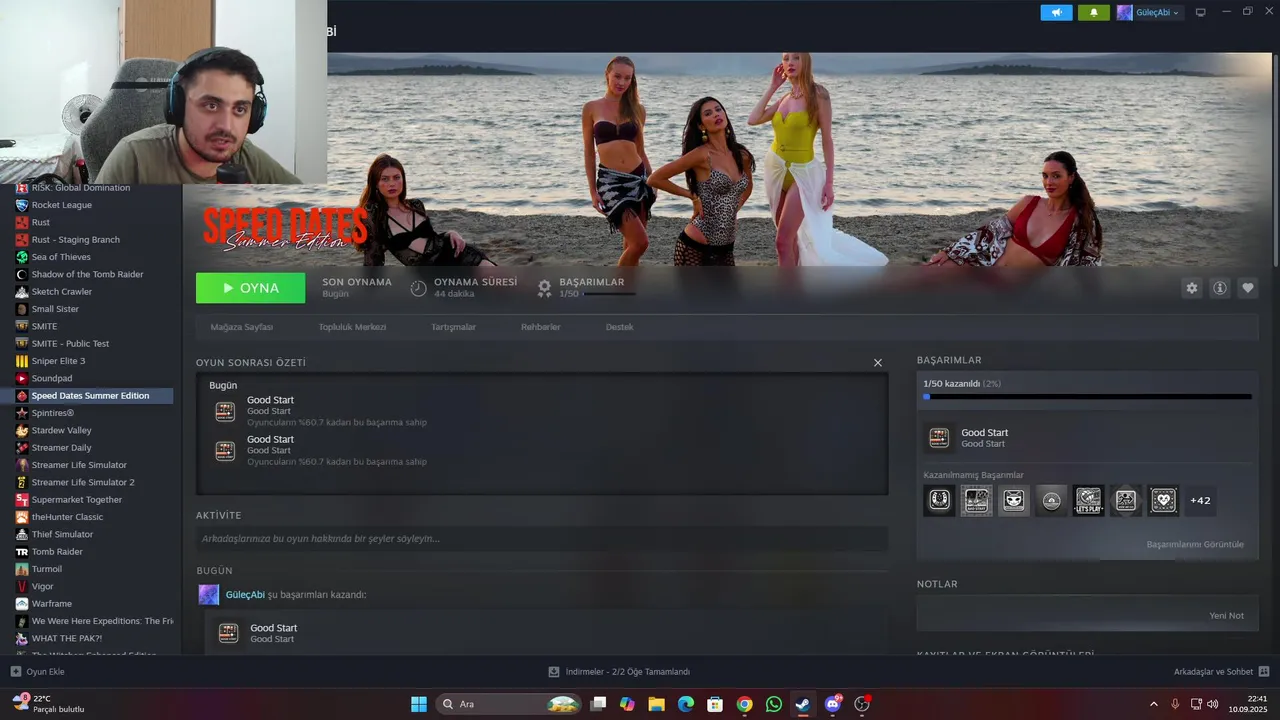Open Discord from taskbar
The image size is (1280, 720).
tap(832, 704)
